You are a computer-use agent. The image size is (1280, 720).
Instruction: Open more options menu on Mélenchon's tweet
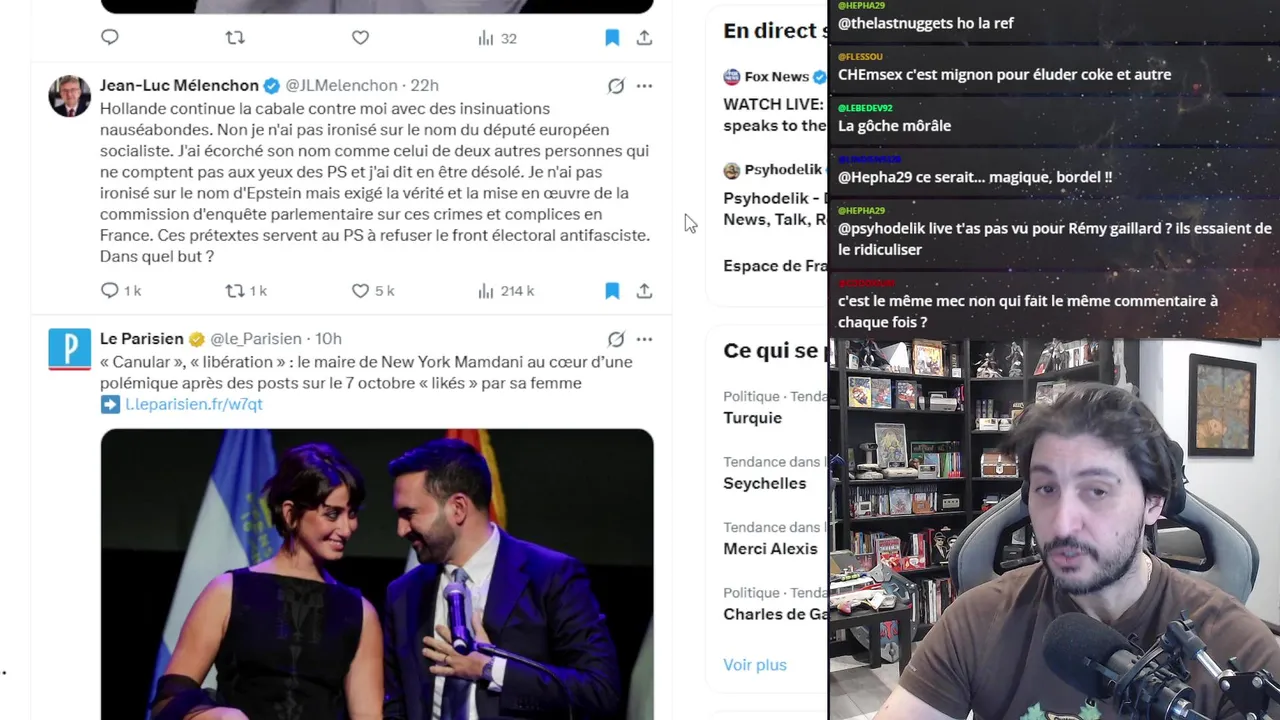pos(644,86)
